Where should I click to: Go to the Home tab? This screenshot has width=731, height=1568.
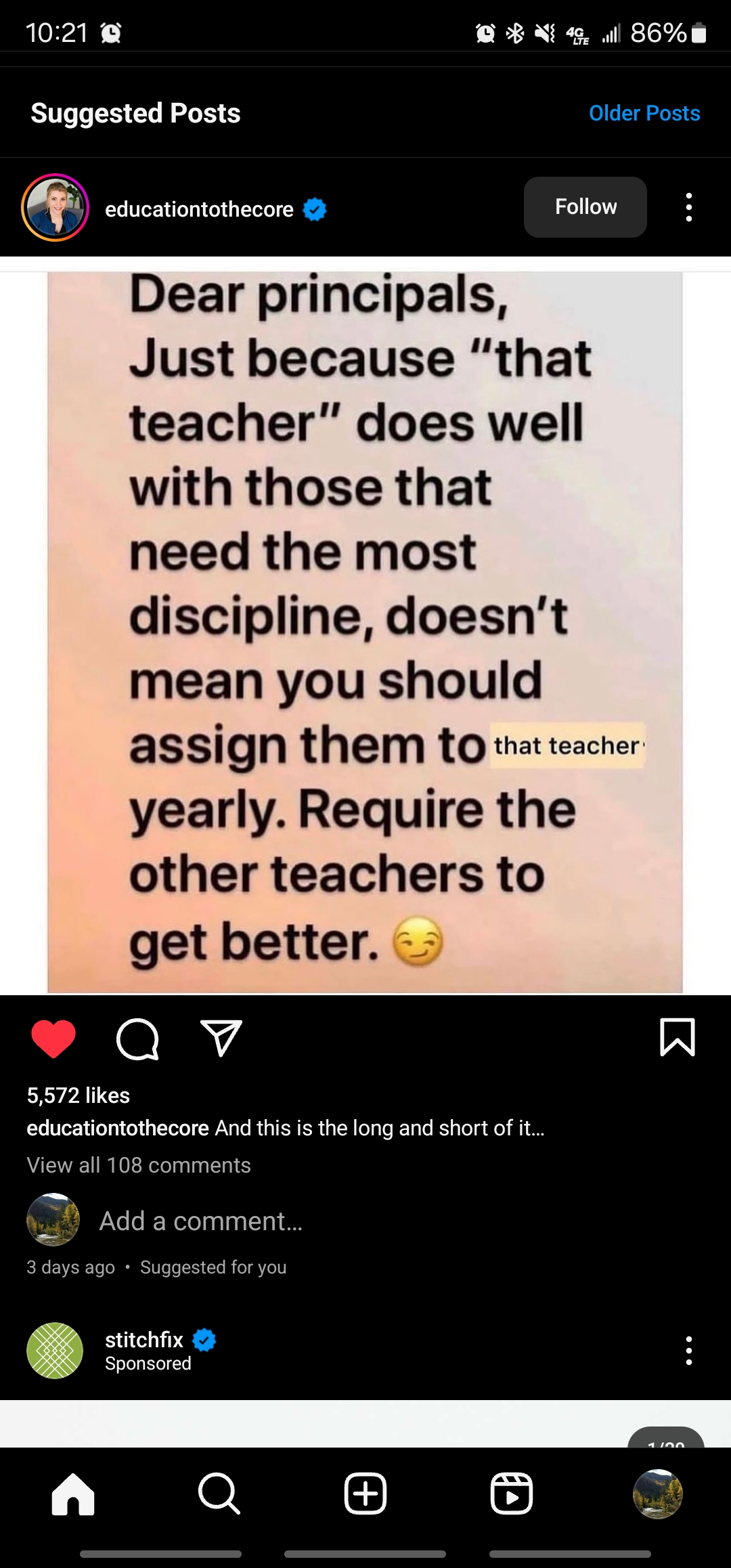coord(73,1494)
